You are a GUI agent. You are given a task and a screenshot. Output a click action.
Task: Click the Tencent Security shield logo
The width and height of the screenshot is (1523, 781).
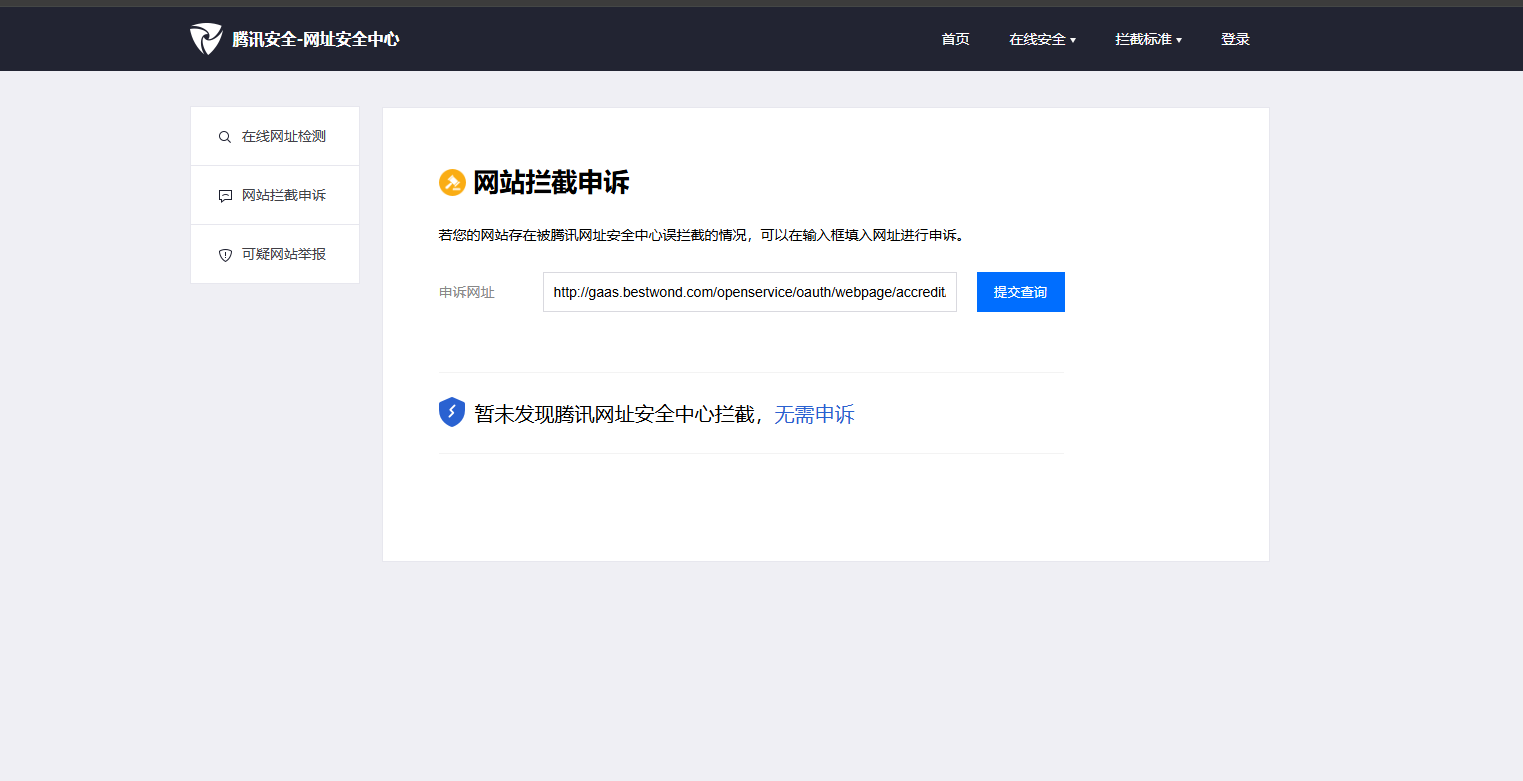click(206, 39)
